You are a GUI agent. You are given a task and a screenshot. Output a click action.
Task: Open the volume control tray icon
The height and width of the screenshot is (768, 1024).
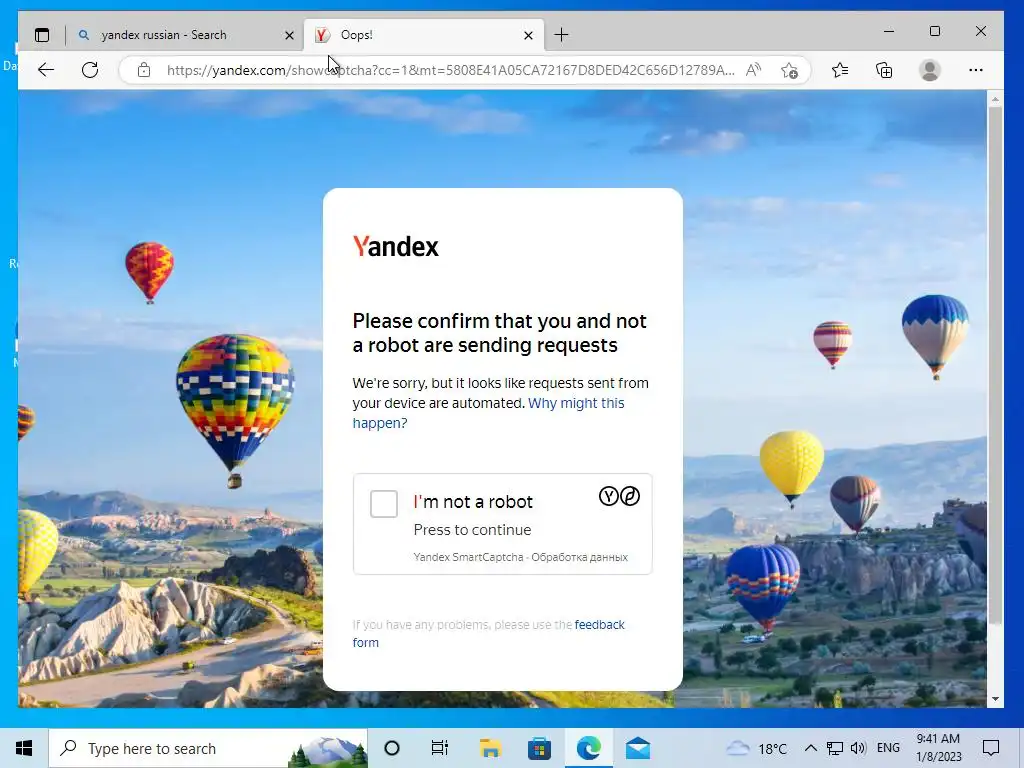858,748
